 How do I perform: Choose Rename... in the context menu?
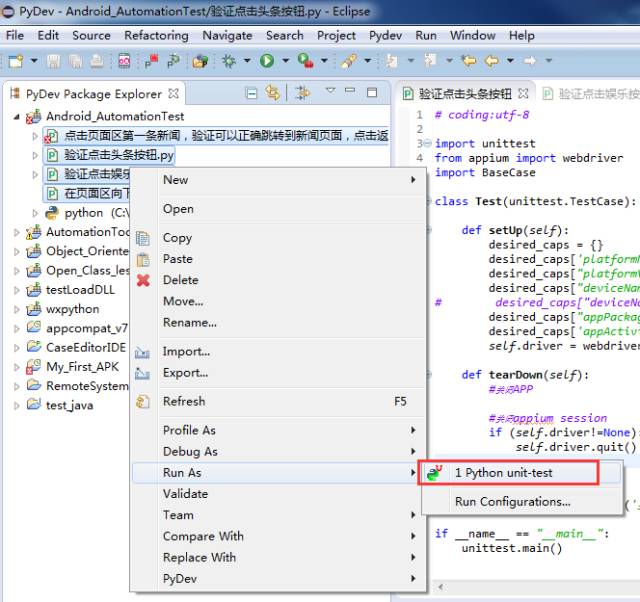[x=279, y=322]
